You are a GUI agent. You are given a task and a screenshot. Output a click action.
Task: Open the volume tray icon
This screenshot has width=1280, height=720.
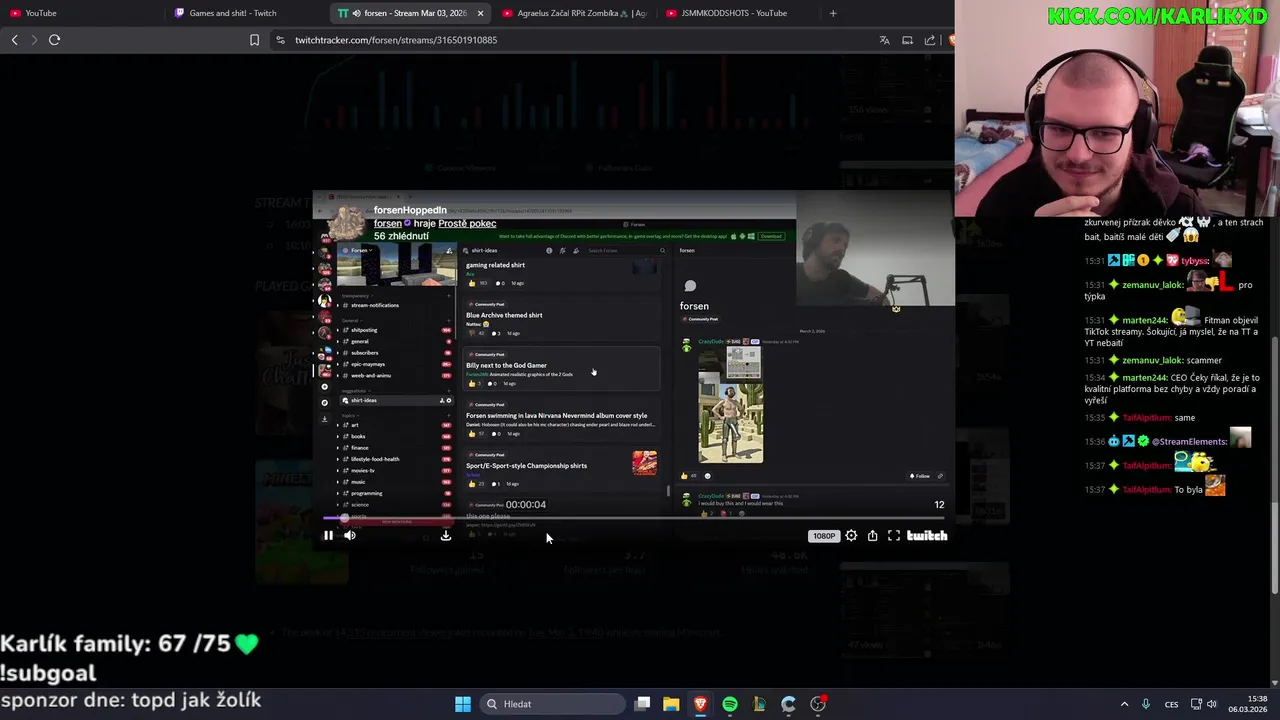coord(1212,704)
